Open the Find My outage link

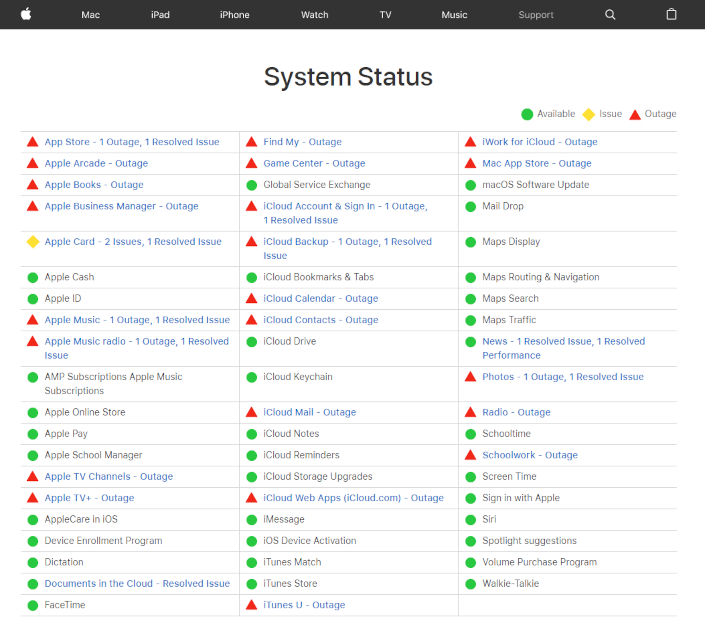tap(302, 142)
